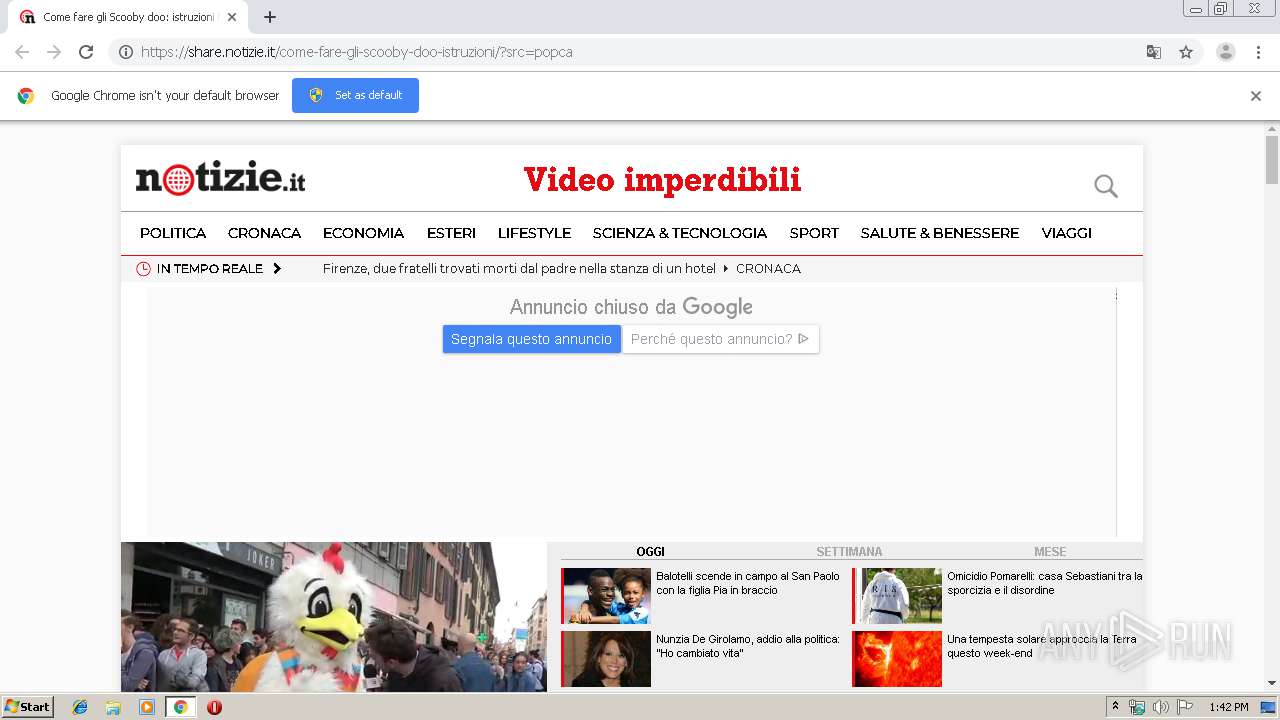Read Omicidio Pomarelli casa Sebastiani headline

[x=1045, y=583]
